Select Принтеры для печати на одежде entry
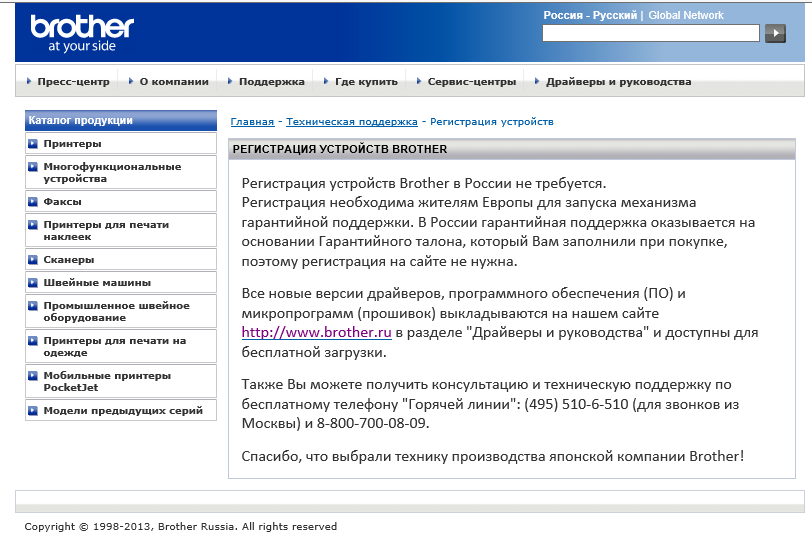 pyautogui.click(x=121, y=347)
